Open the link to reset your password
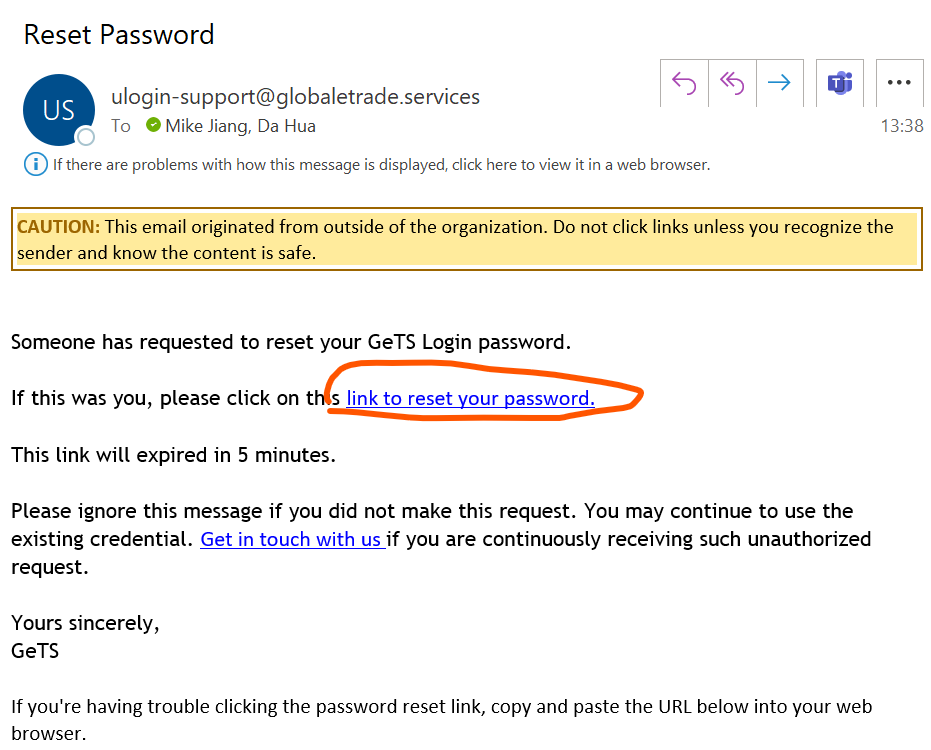Viewport: 931px width, 750px height. (x=470, y=398)
